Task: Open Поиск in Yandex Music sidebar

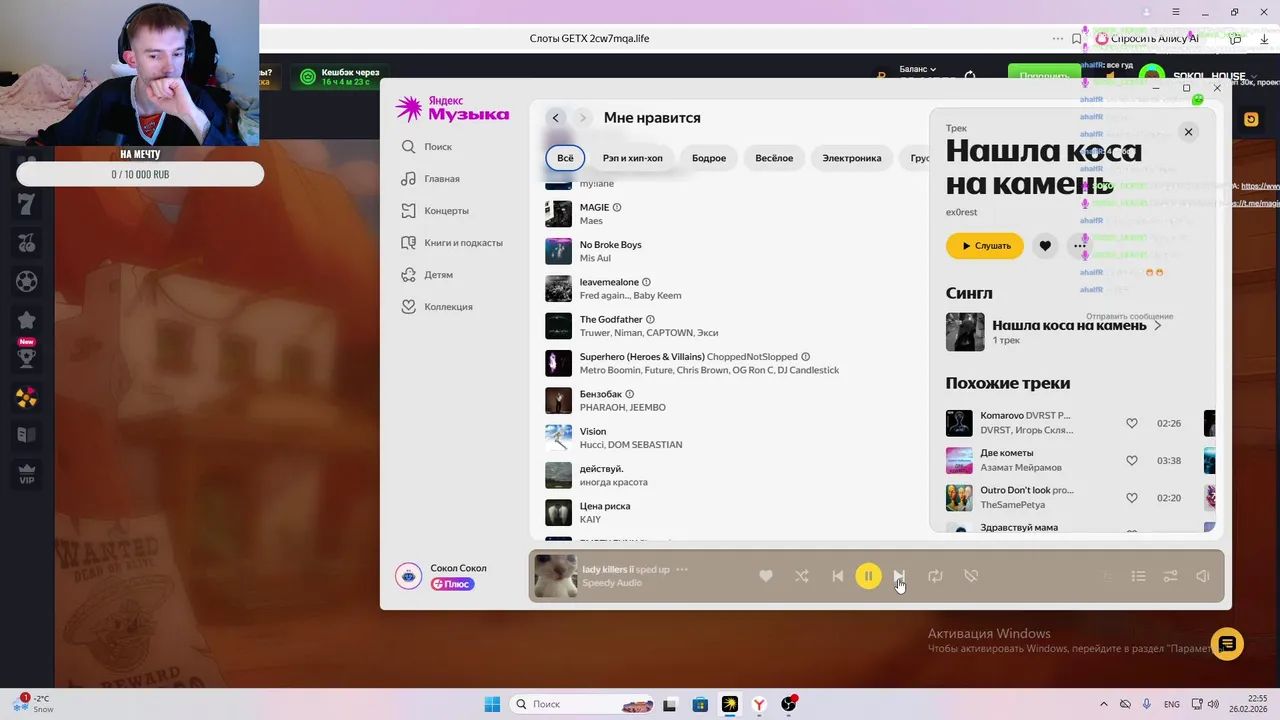Action: 427,147
